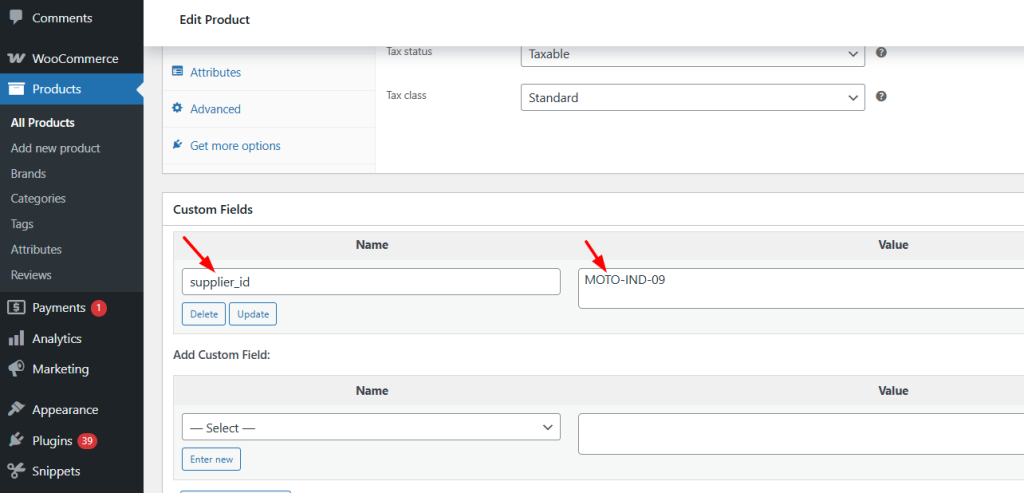Click the Enter new button
The height and width of the screenshot is (493, 1024).
coord(212,459)
